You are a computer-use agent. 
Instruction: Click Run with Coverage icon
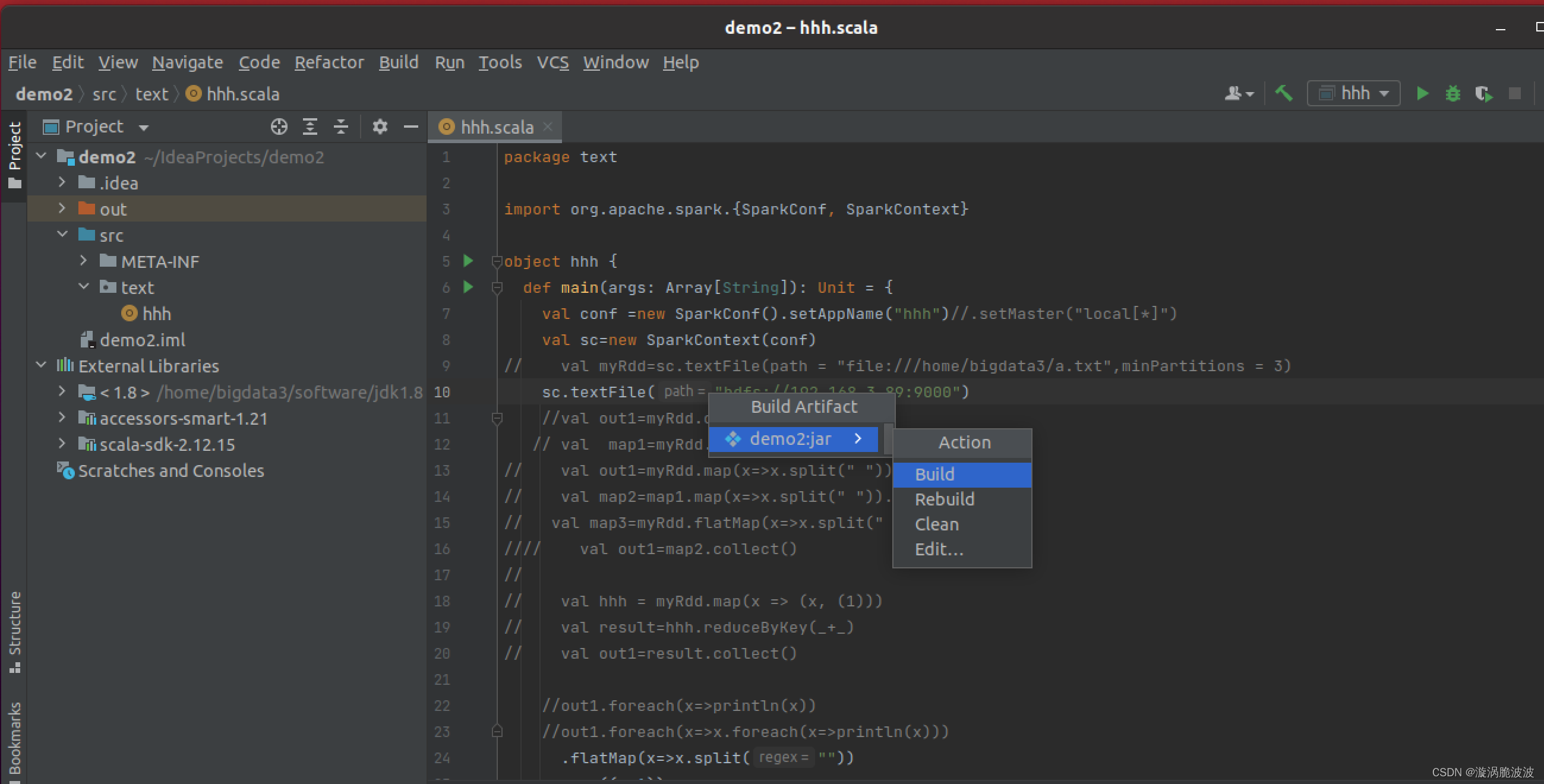click(1483, 93)
